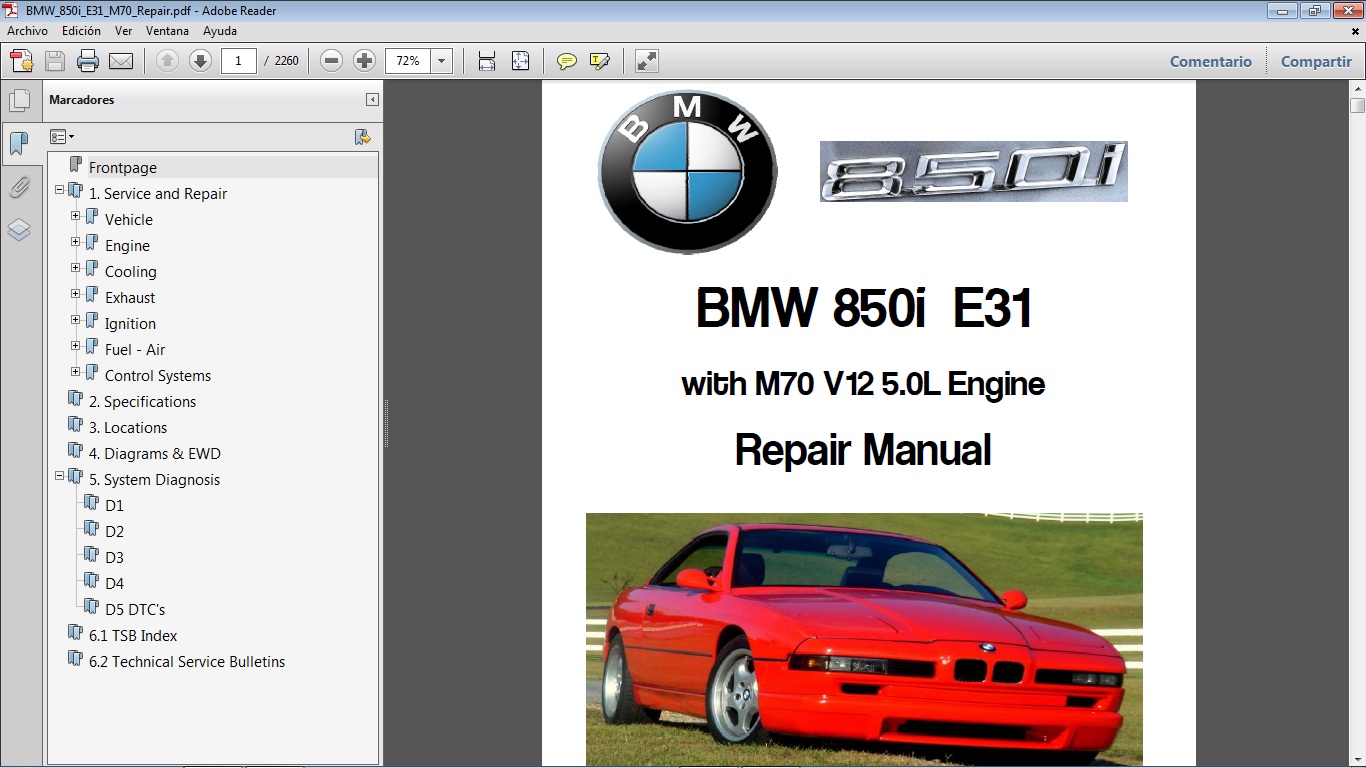Open the zoom percentage dropdown arrow

(442, 61)
